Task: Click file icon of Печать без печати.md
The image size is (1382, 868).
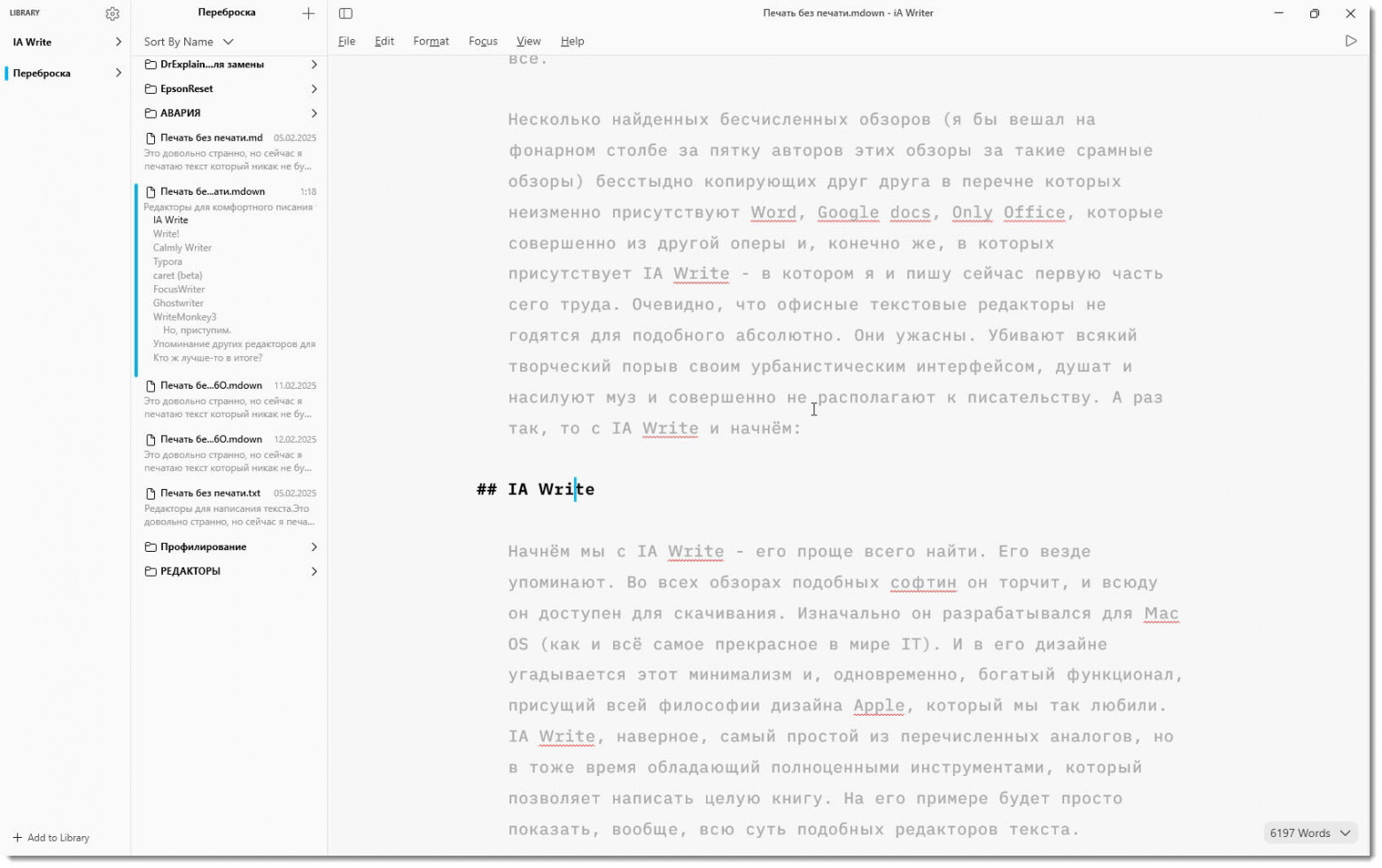Action: click(x=151, y=138)
